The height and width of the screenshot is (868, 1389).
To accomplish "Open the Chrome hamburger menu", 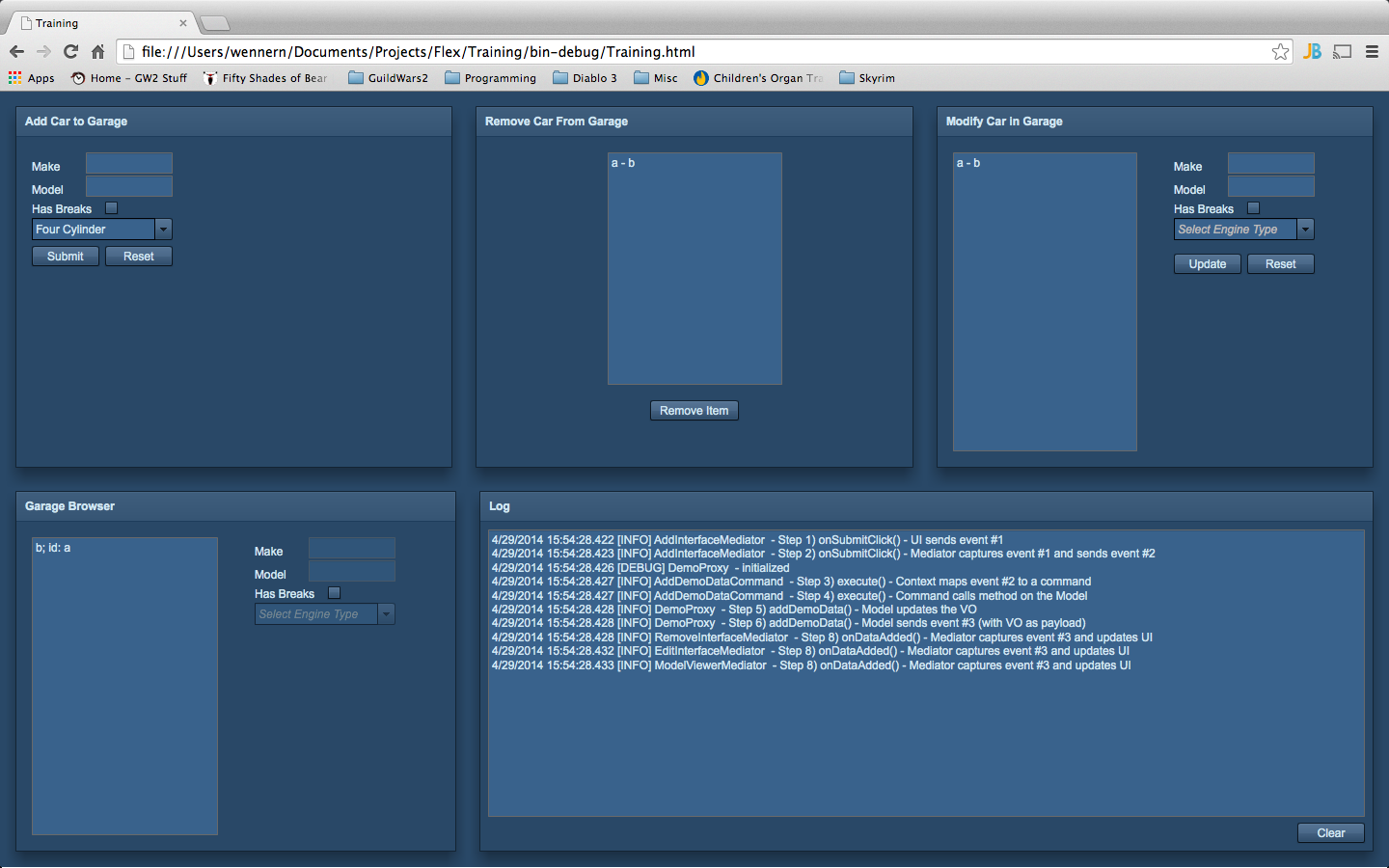I will pyautogui.click(x=1372, y=52).
